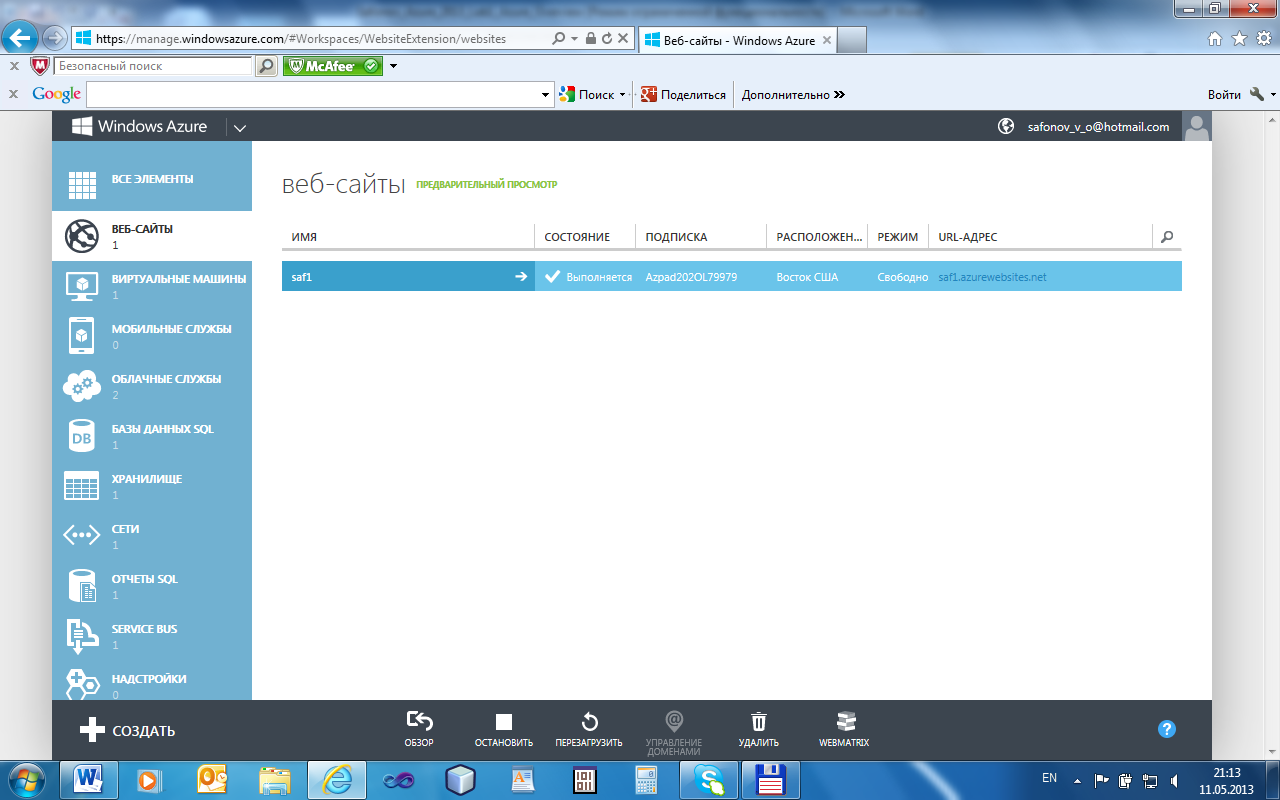Click the globe language icon near account
Screen dimensions: 1280x800
[x=1006, y=127]
